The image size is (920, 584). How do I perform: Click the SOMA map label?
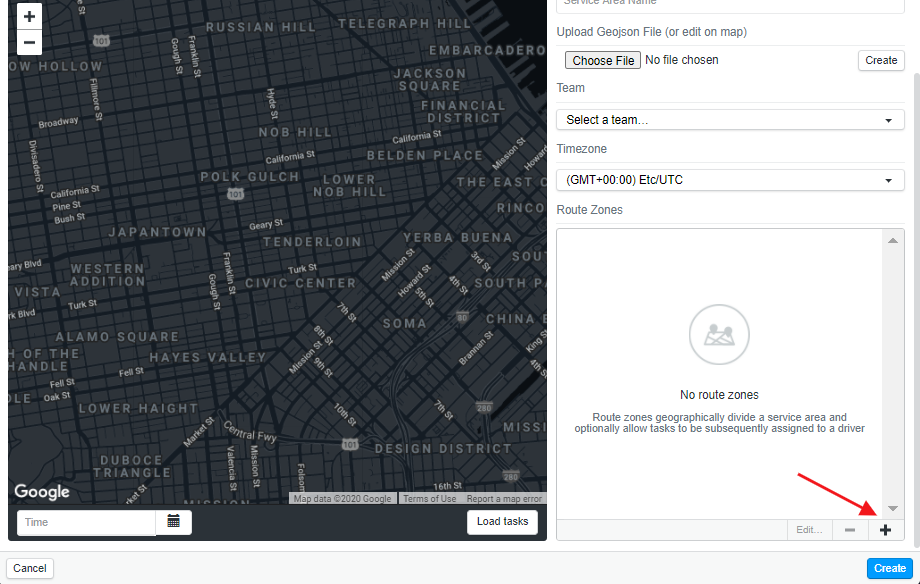404,323
